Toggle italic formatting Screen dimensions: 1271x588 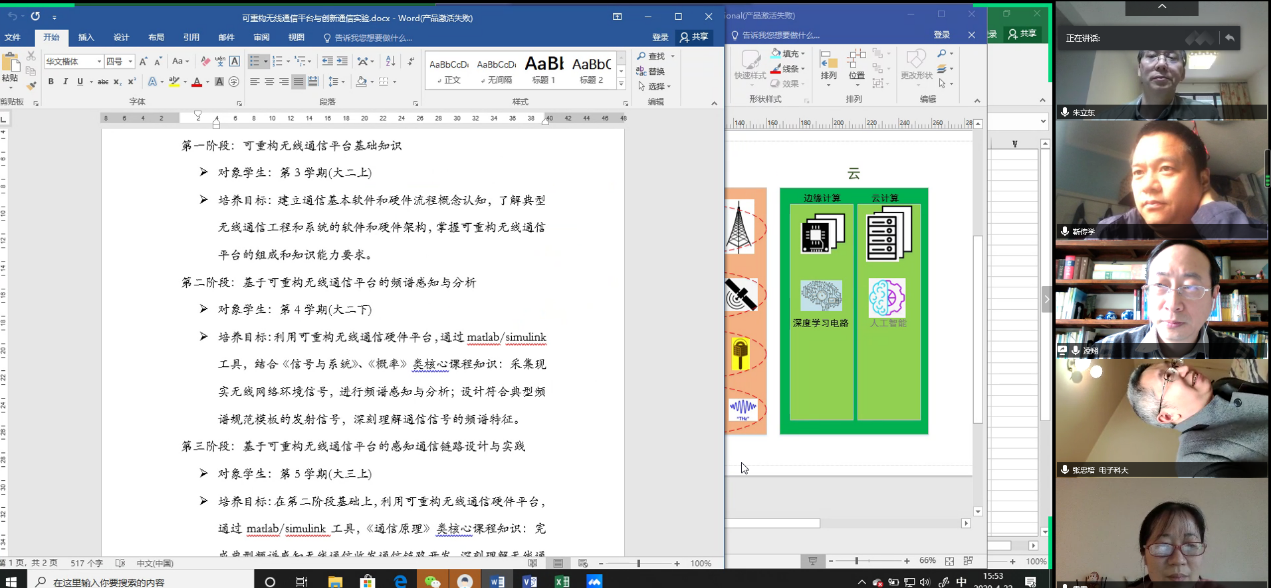64,82
